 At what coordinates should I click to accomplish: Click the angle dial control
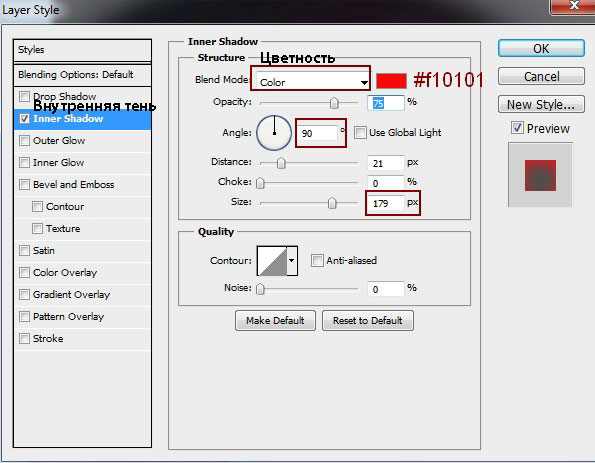274,133
